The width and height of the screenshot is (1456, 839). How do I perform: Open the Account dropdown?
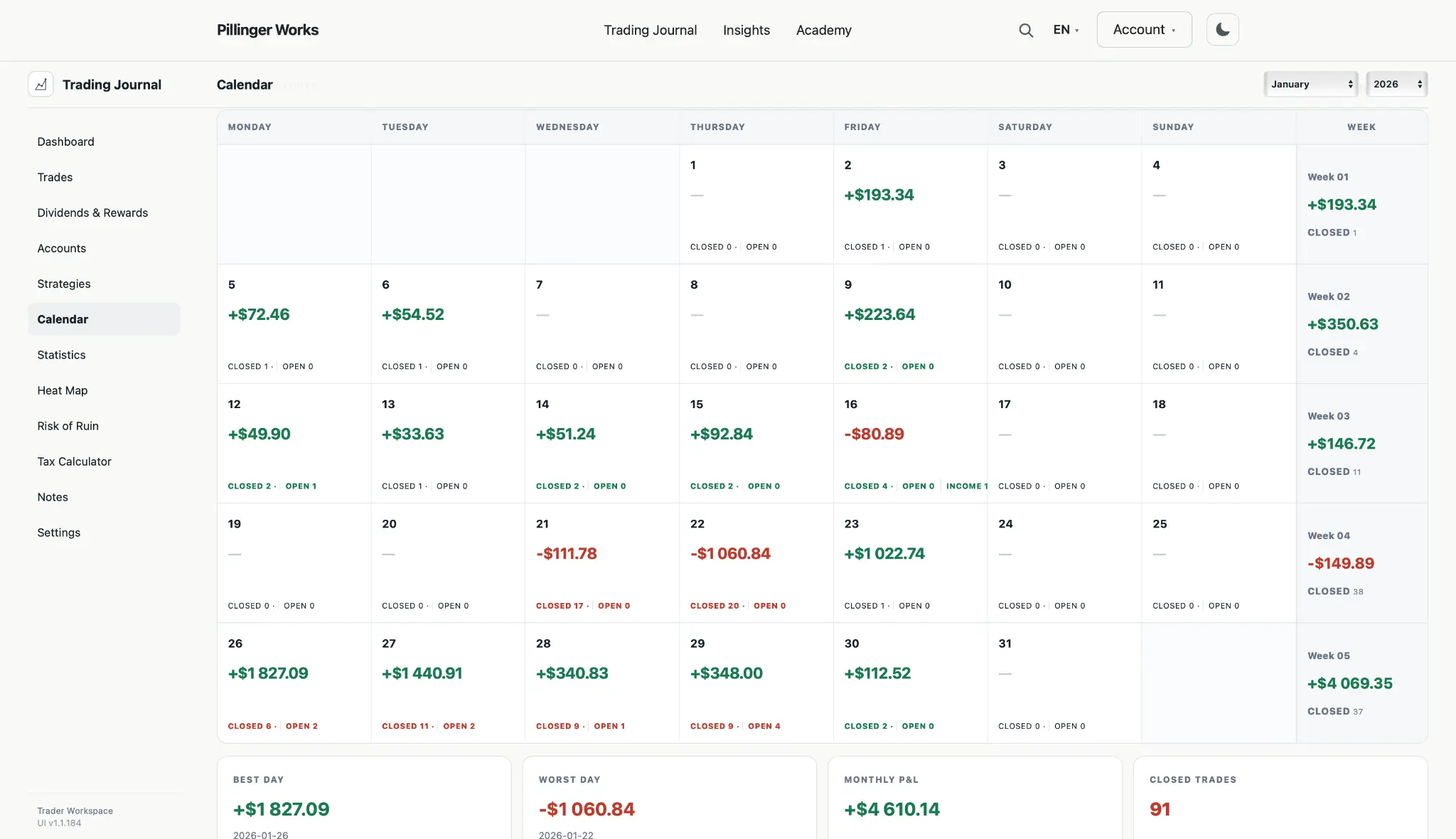tap(1144, 30)
